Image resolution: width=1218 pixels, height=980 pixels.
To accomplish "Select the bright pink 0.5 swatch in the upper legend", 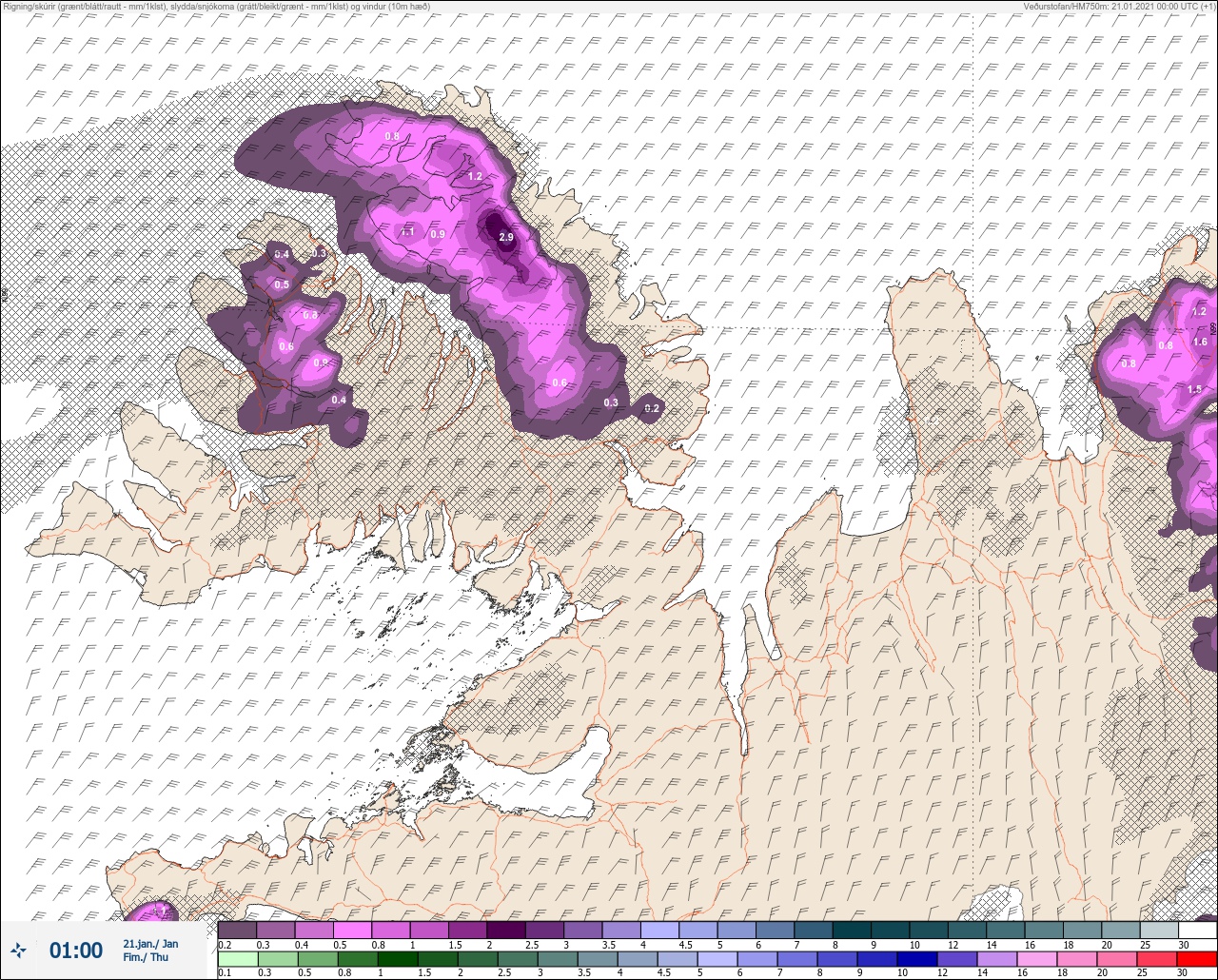I will tap(352, 930).
